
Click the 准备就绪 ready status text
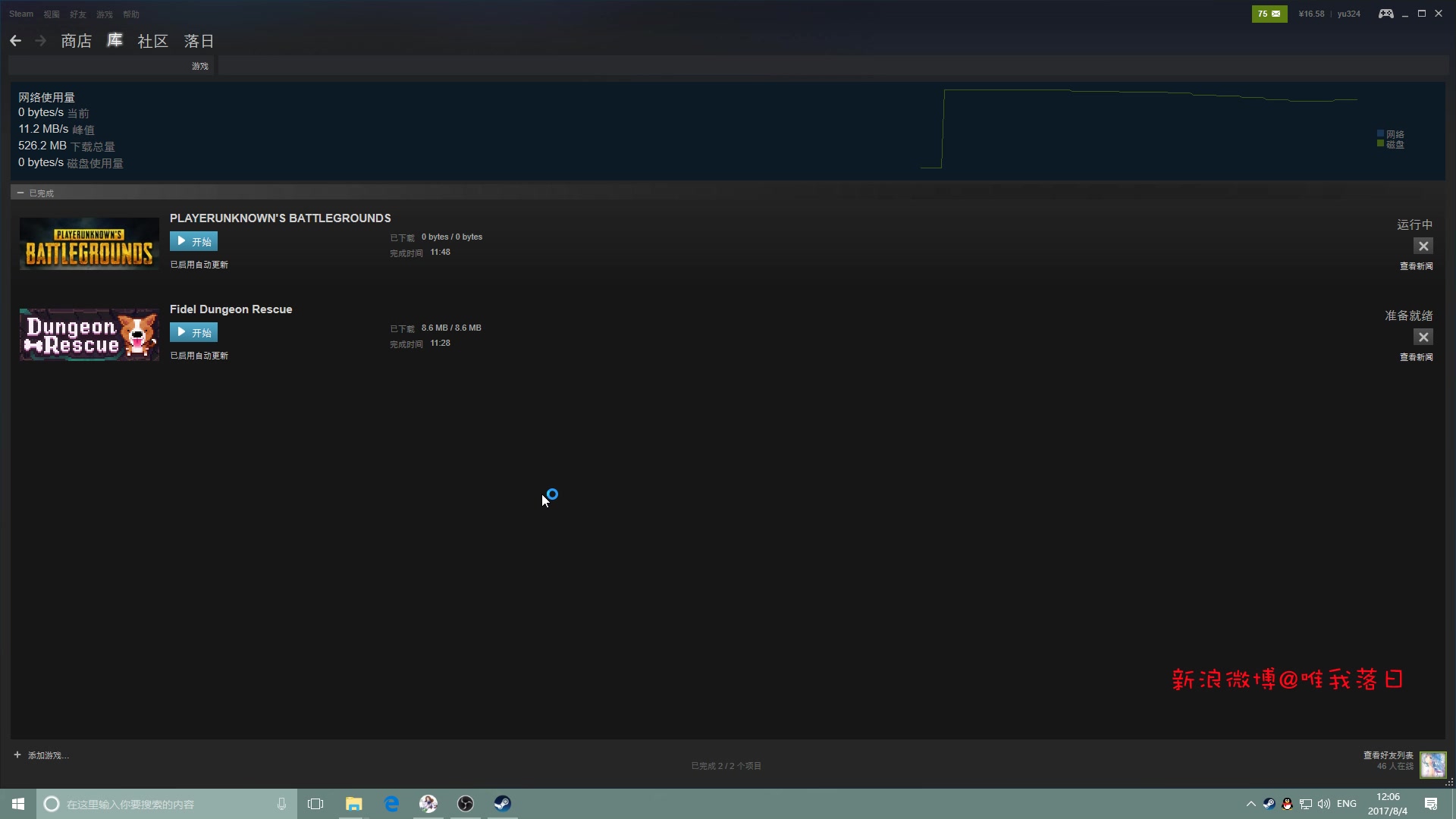point(1409,315)
